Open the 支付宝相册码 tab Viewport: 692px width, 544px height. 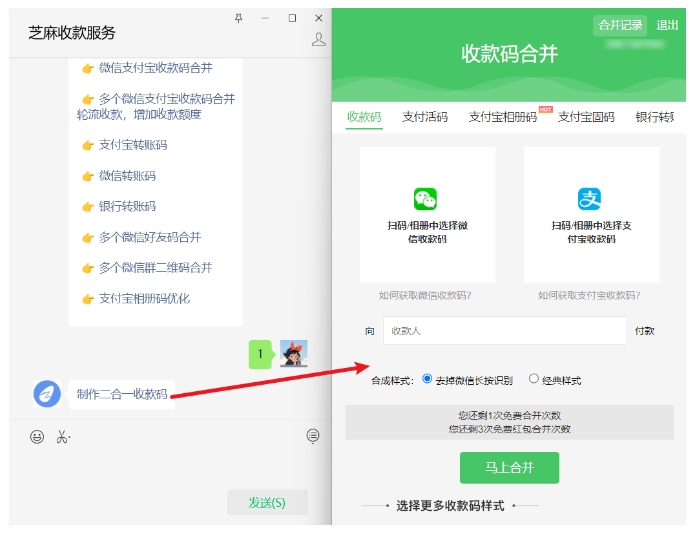click(x=503, y=117)
